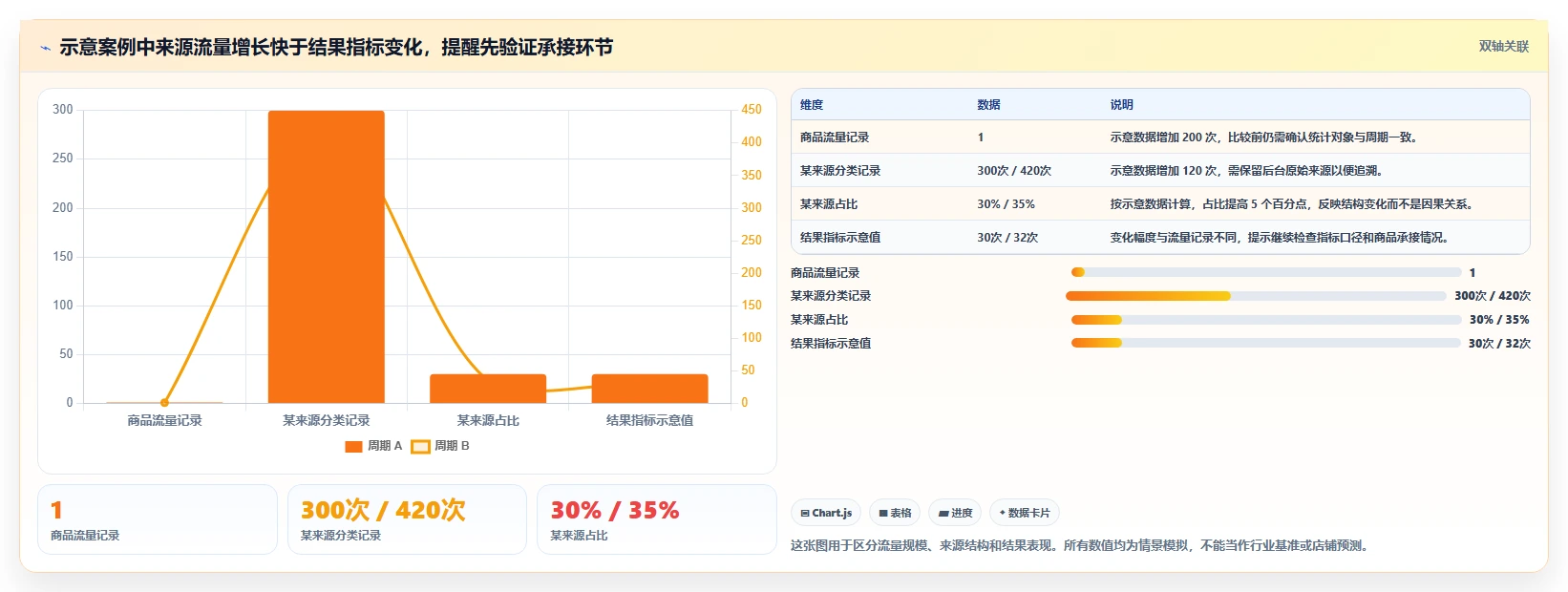
Task: Click the lightning icon beside the header title
Action: coord(45,48)
